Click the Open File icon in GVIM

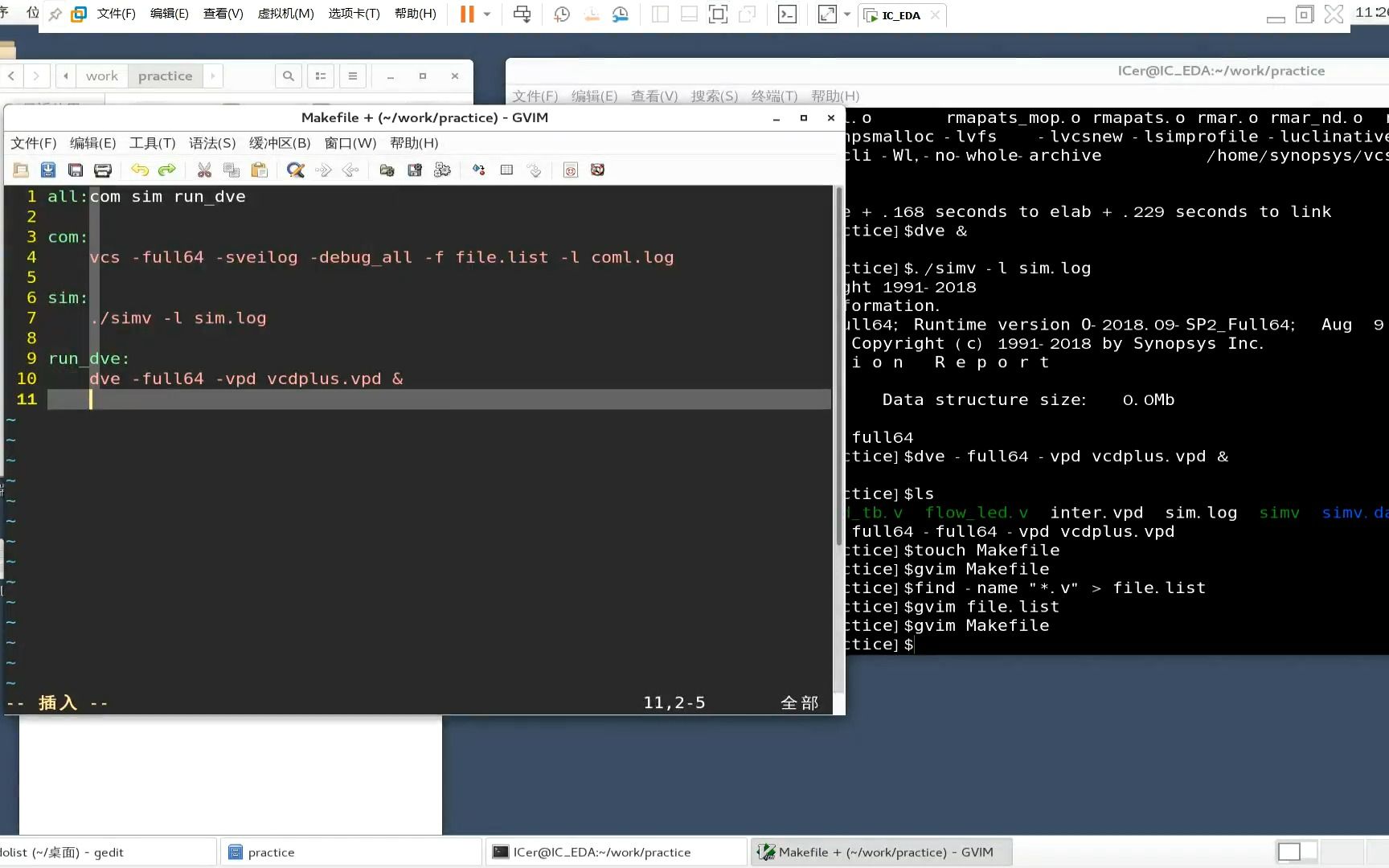(x=21, y=170)
